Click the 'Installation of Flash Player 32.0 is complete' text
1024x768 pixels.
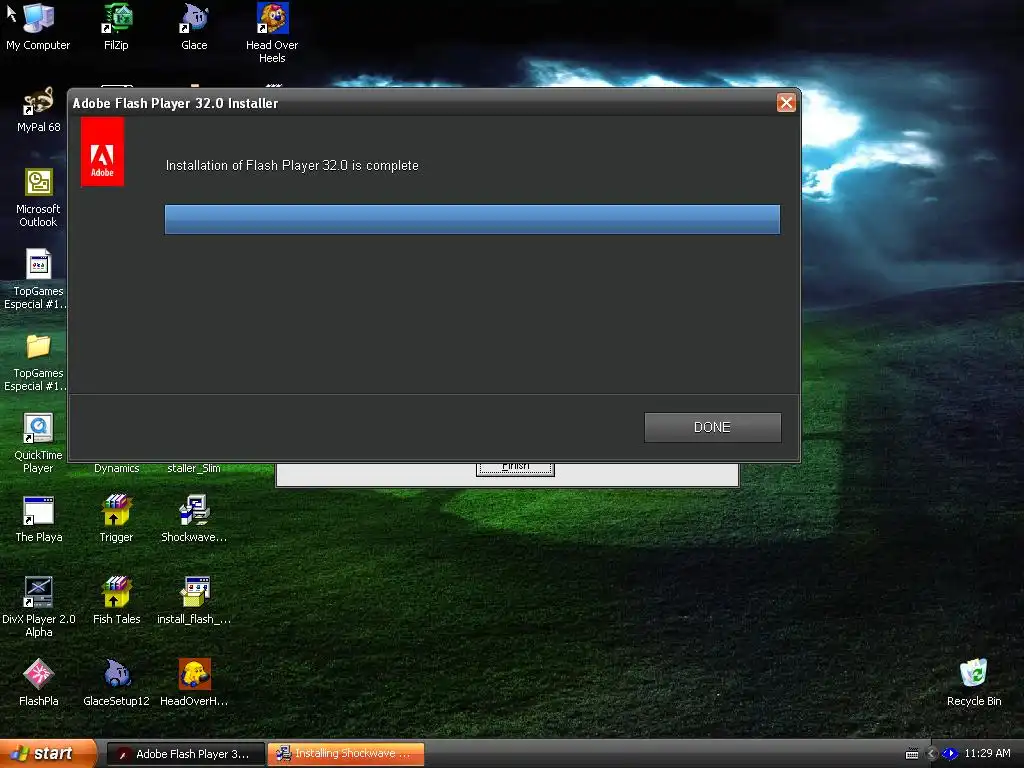pos(292,166)
